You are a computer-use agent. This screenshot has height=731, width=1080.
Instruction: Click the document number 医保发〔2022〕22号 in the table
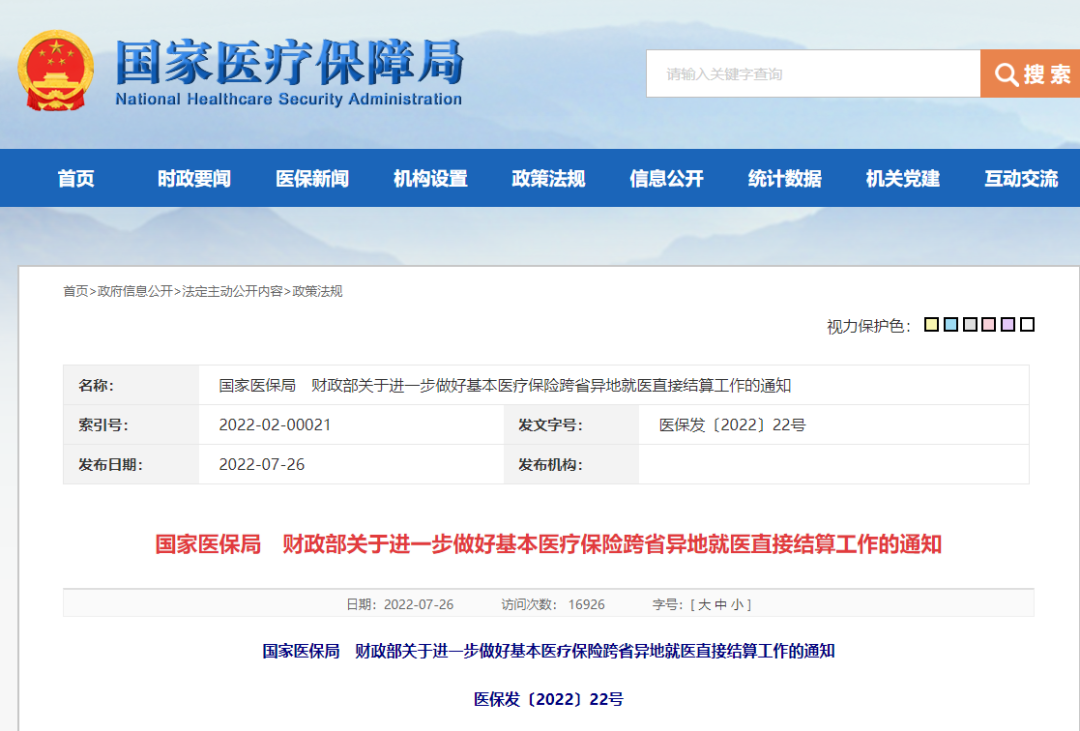pos(732,424)
